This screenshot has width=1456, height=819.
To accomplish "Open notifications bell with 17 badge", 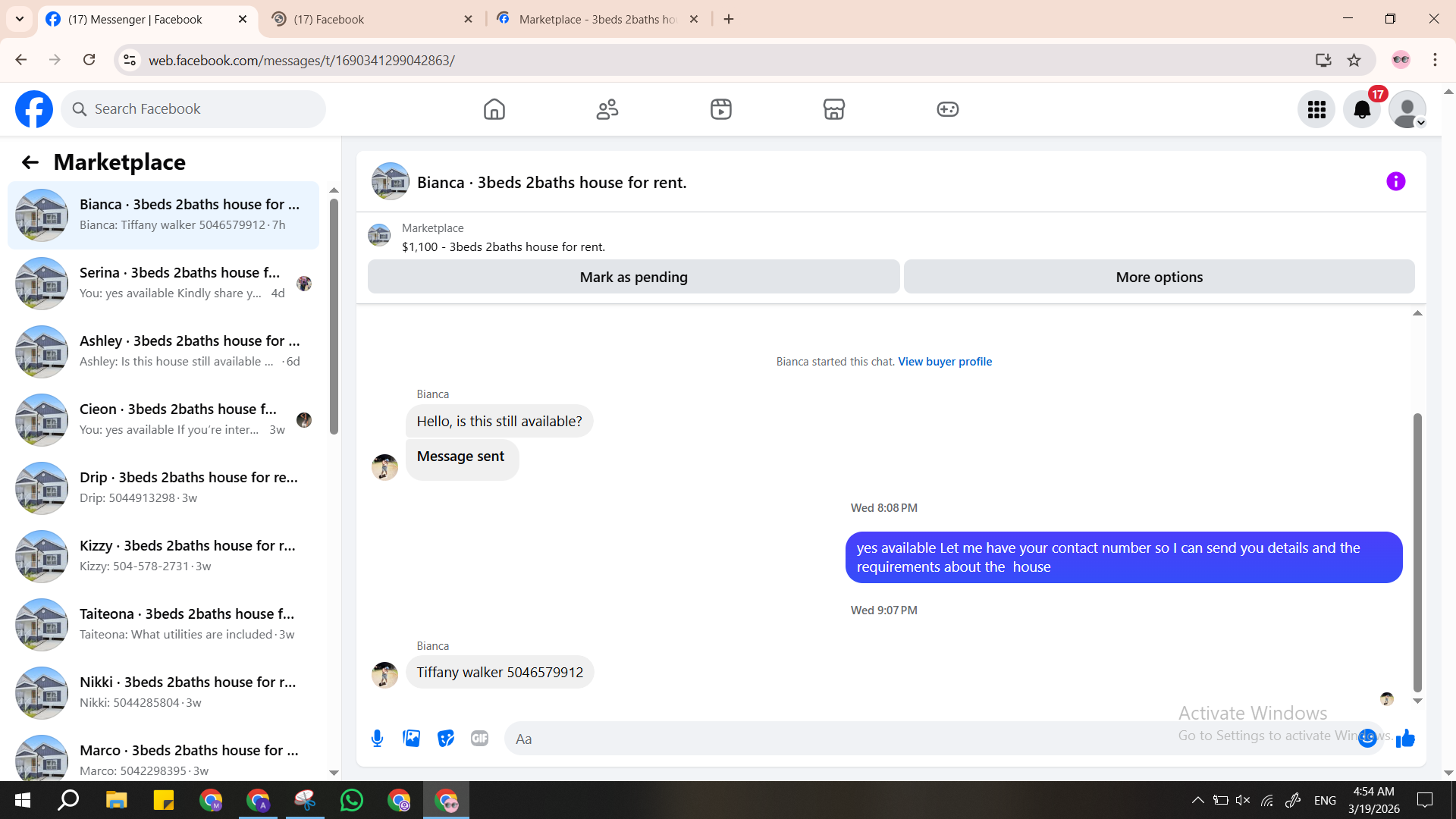I will click(x=1362, y=110).
